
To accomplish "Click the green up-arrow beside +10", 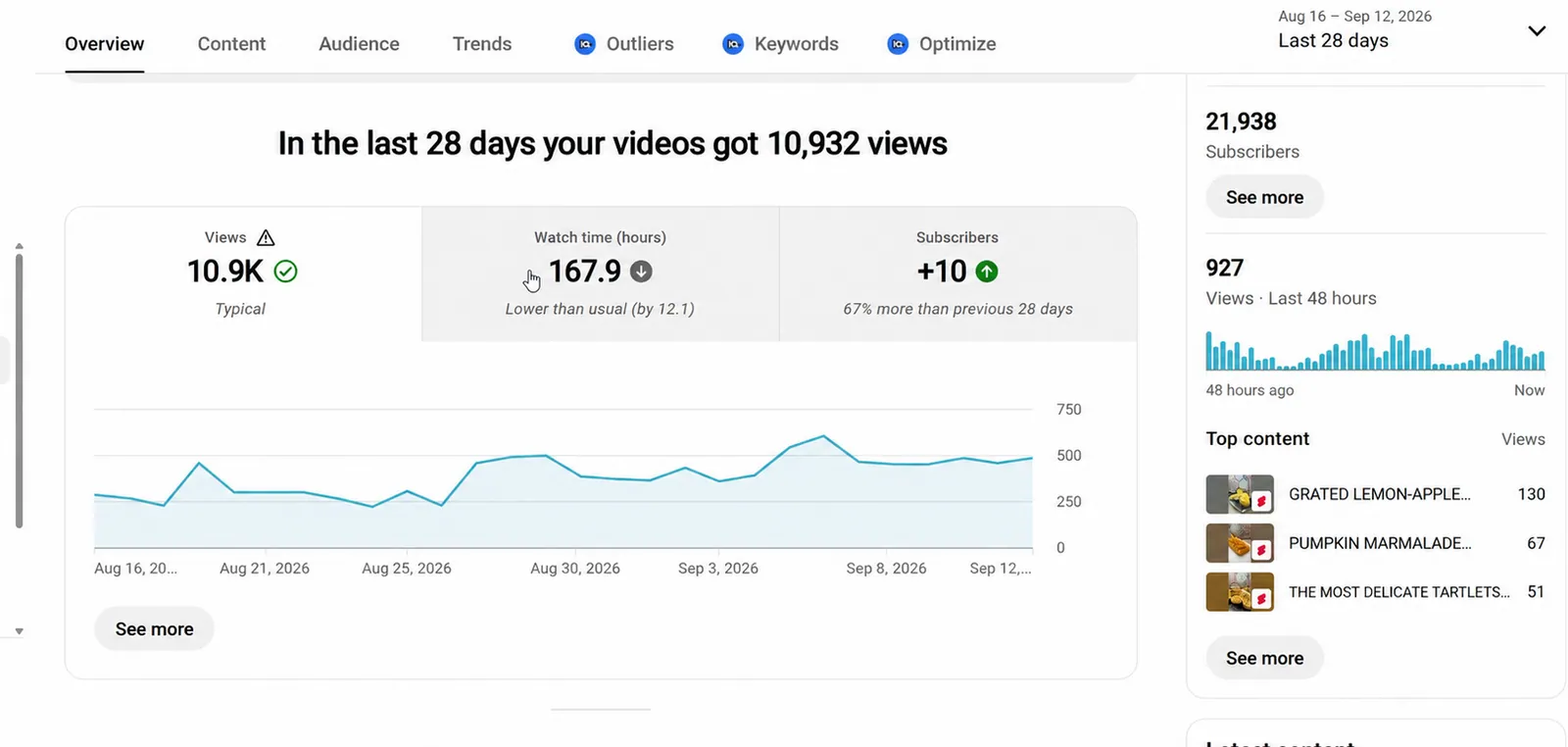I will click(987, 272).
